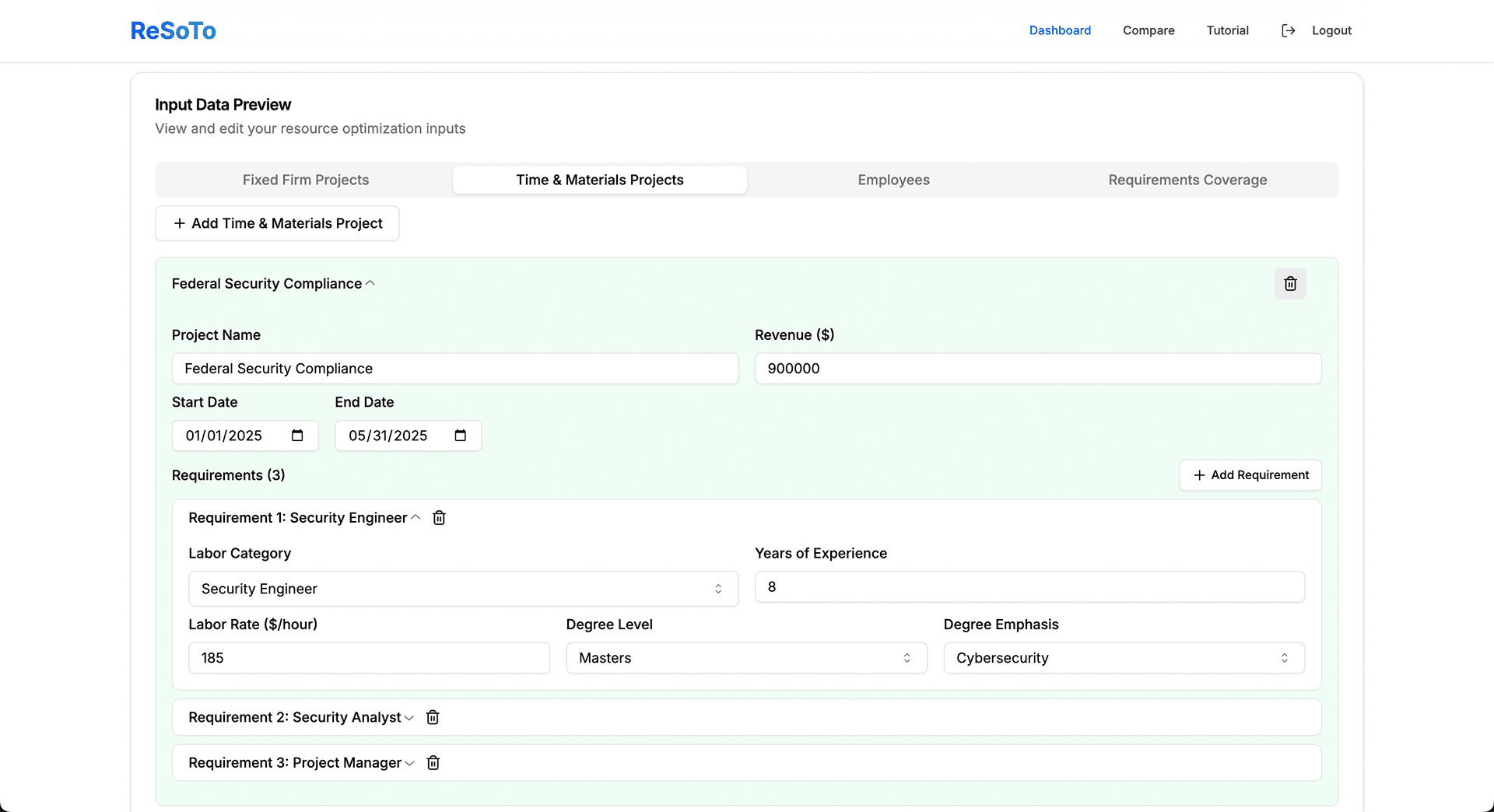Screen dimensions: 1494x812
Task: Click the ReSoTo logo
Action: (173, 30)
